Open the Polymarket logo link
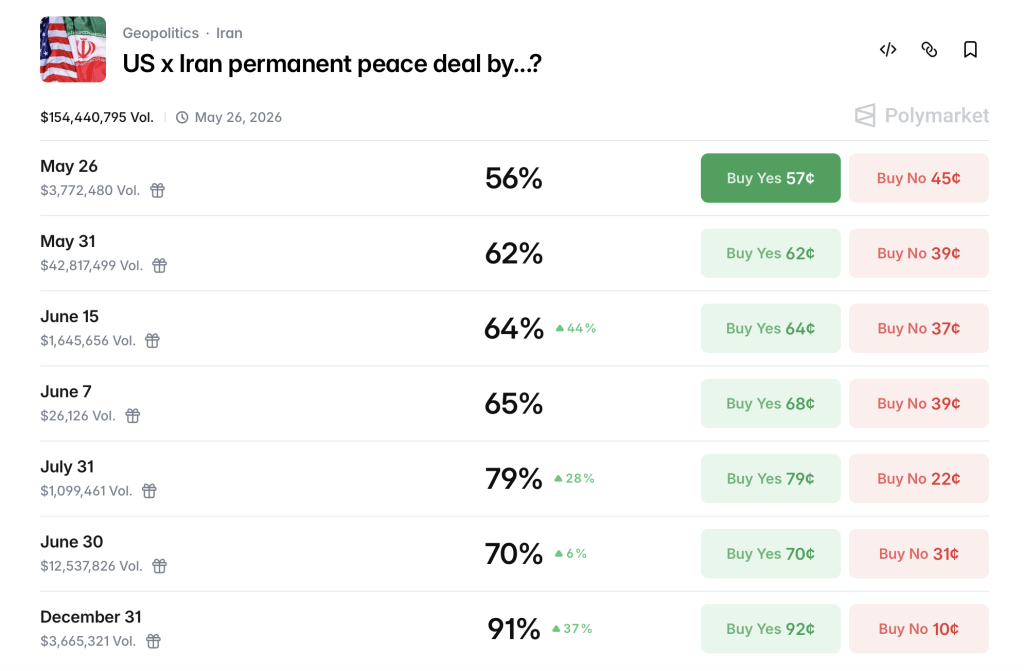This screenshot has width=1024, height=671. point(921,116)
